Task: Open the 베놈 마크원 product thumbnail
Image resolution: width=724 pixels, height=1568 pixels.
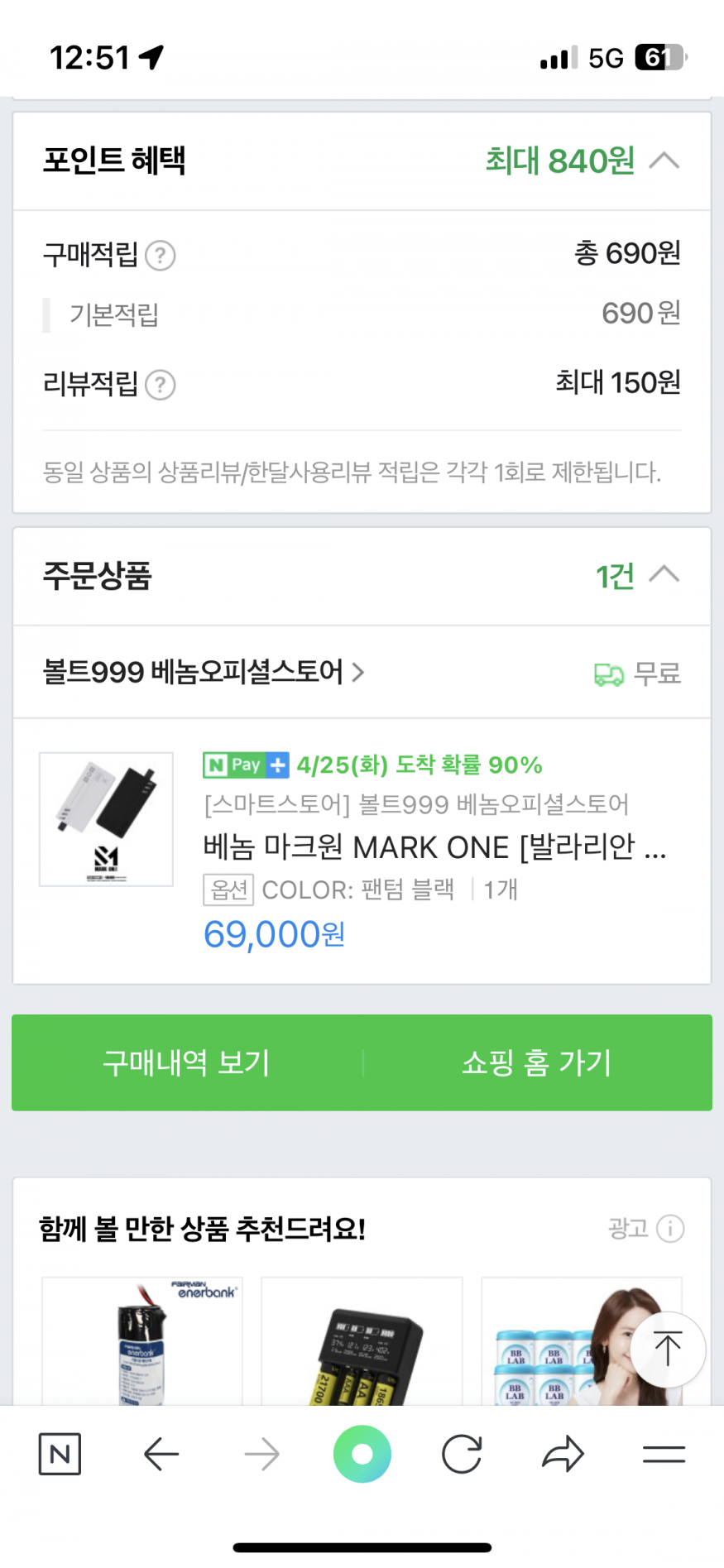Action: [x=107, y=819]
